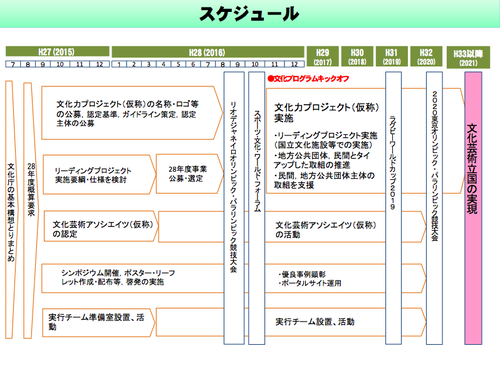Click month 7 cell under H27 (2015)

(13, 64)
